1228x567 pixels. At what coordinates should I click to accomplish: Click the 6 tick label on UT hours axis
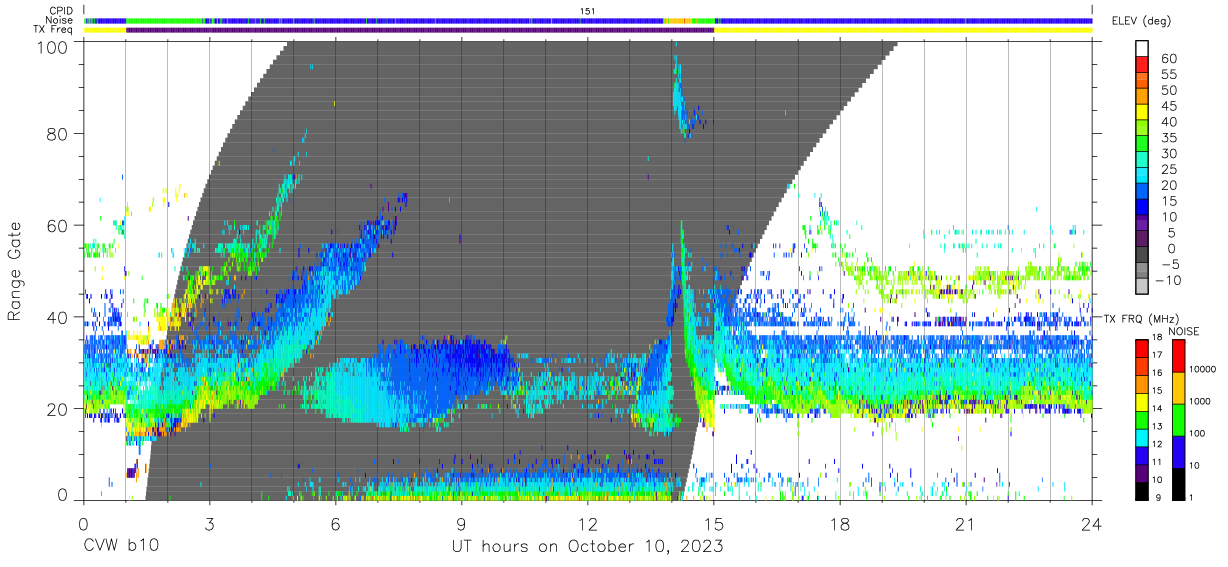[335, 524]
